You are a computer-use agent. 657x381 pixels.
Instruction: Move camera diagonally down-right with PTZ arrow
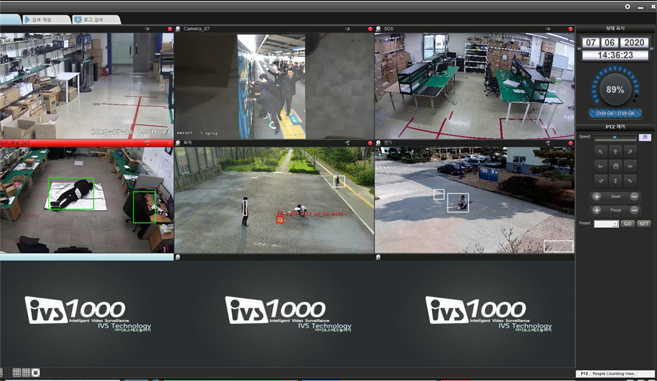pyautogui.click(x=630, y=181)
